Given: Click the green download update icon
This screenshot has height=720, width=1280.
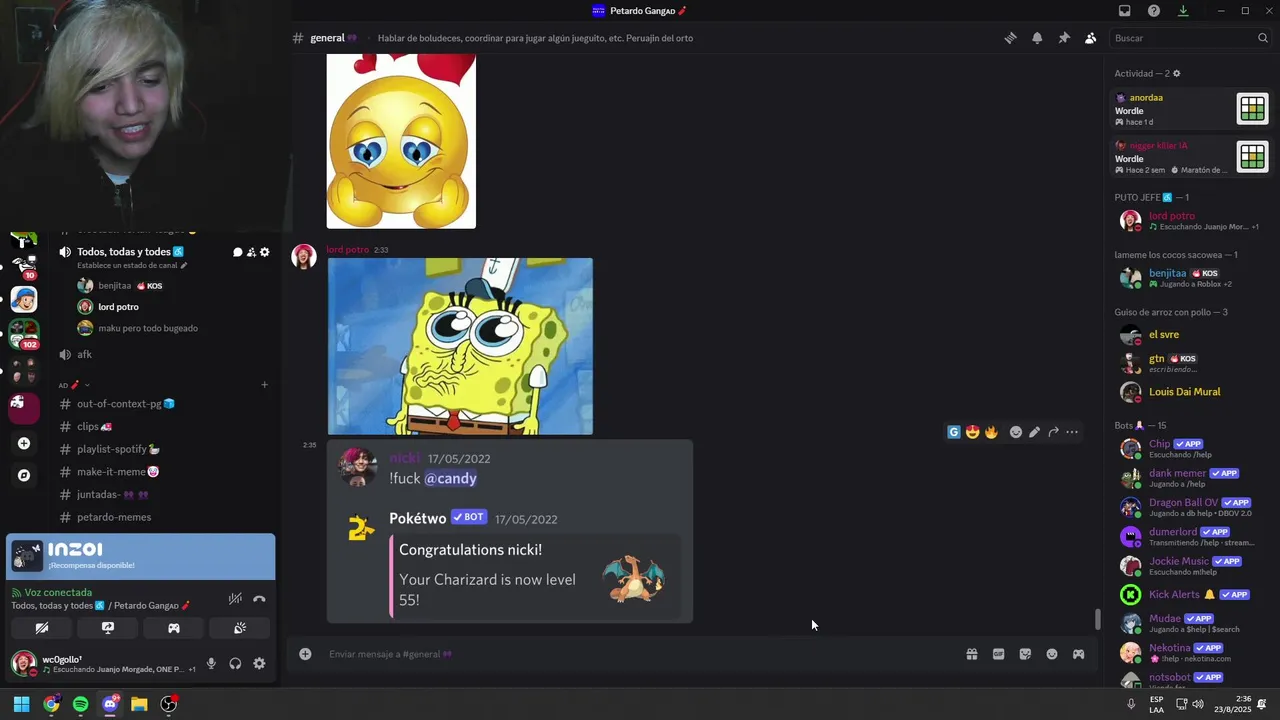Looking at the screenshot, I should pyautogui.click(x=1183, y=11).
